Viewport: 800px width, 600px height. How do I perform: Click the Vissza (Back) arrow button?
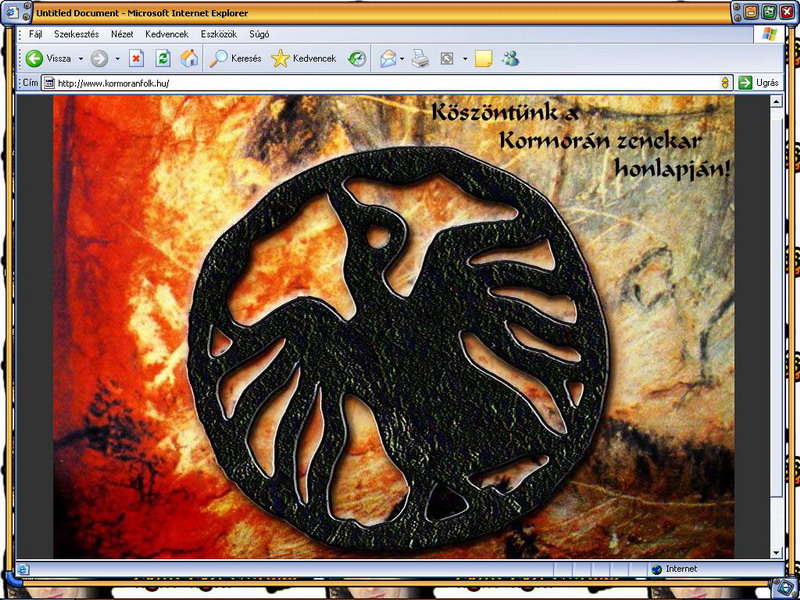48,59
